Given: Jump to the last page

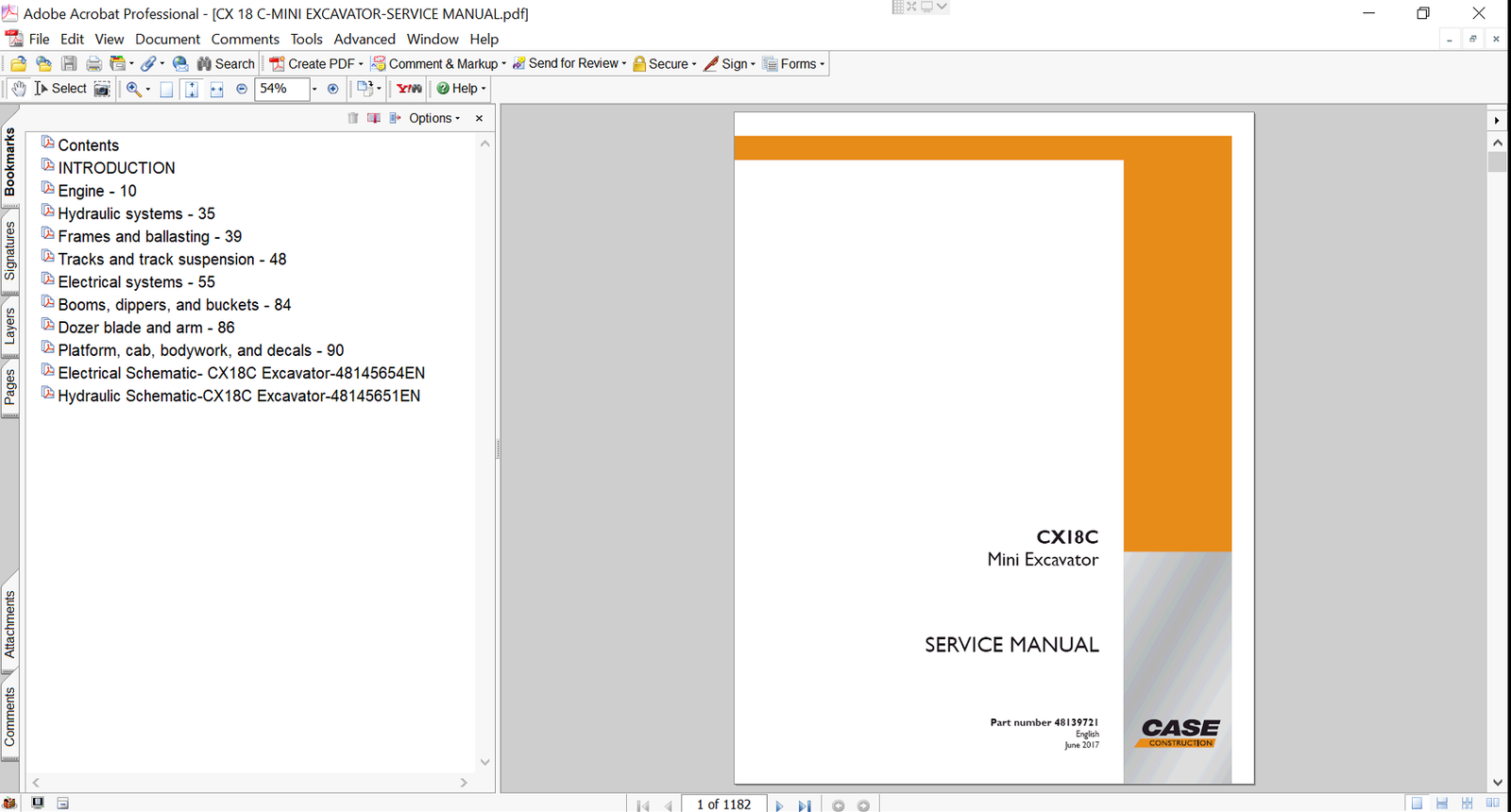Looking at the screenshot, I should click(x=805, y=805).
